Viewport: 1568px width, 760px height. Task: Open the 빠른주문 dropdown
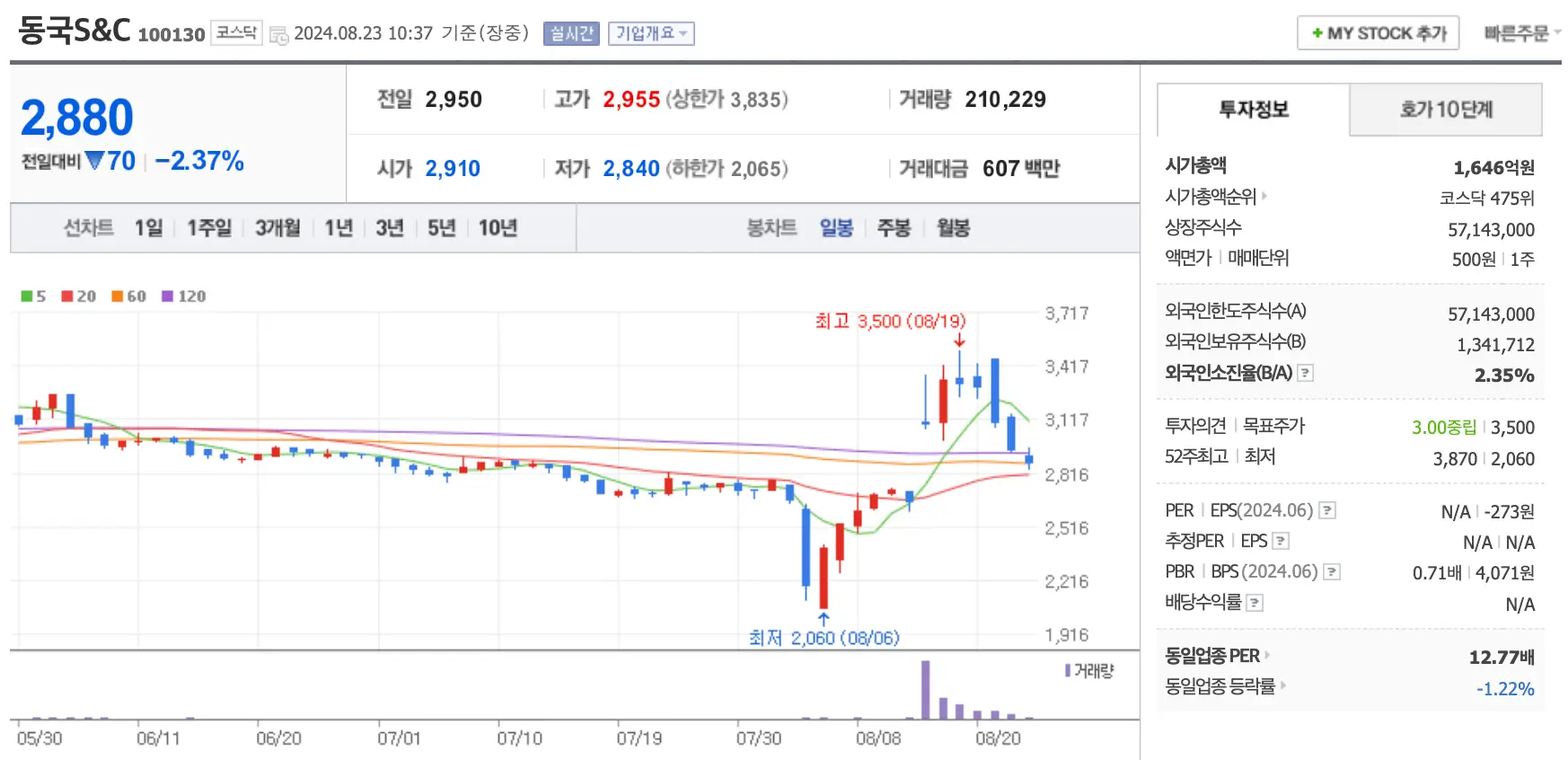1522,33
